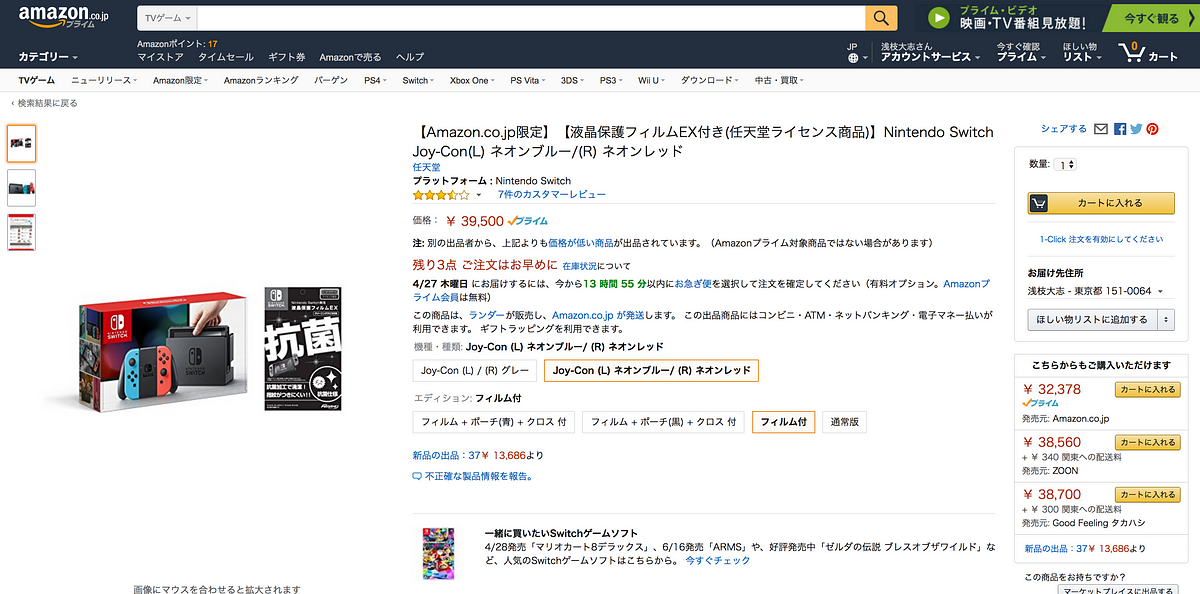Click inside the search text field
This screenshot has height=594, width=1200.
tap(531, 19)
